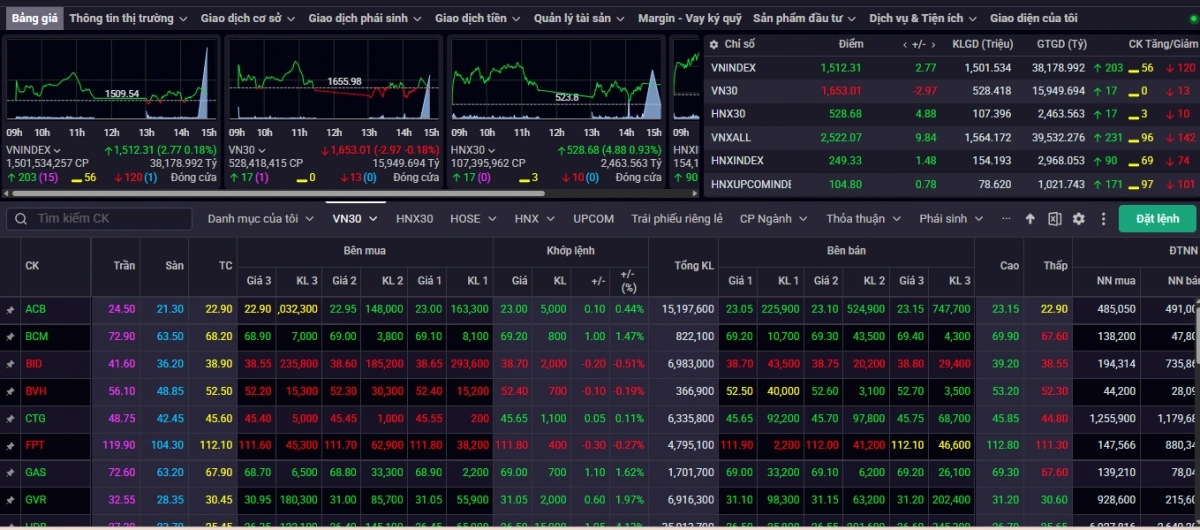
Task: Open the Giao diện của tôi menu
Action: point(1034,18)
